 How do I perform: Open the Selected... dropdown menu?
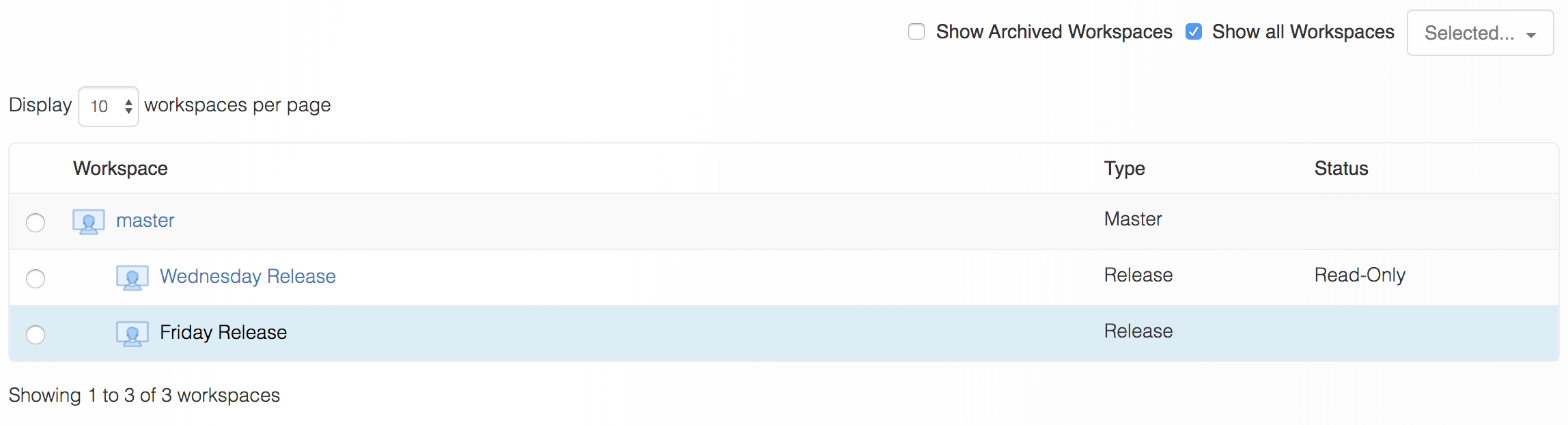pyautogui.click(x=1480, y=33)
